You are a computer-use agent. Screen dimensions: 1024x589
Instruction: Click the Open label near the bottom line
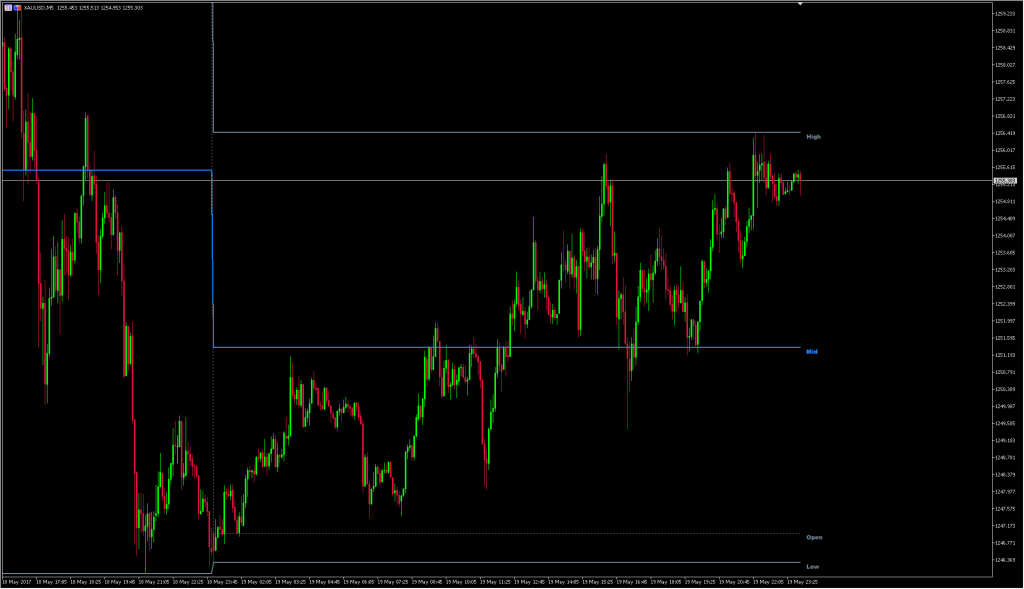[814, 537]
